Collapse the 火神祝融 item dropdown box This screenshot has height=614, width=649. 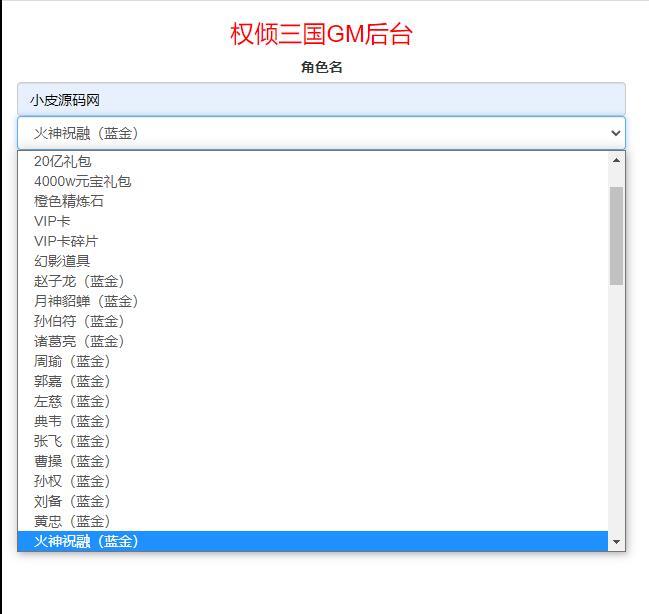[x=320, y=133]
